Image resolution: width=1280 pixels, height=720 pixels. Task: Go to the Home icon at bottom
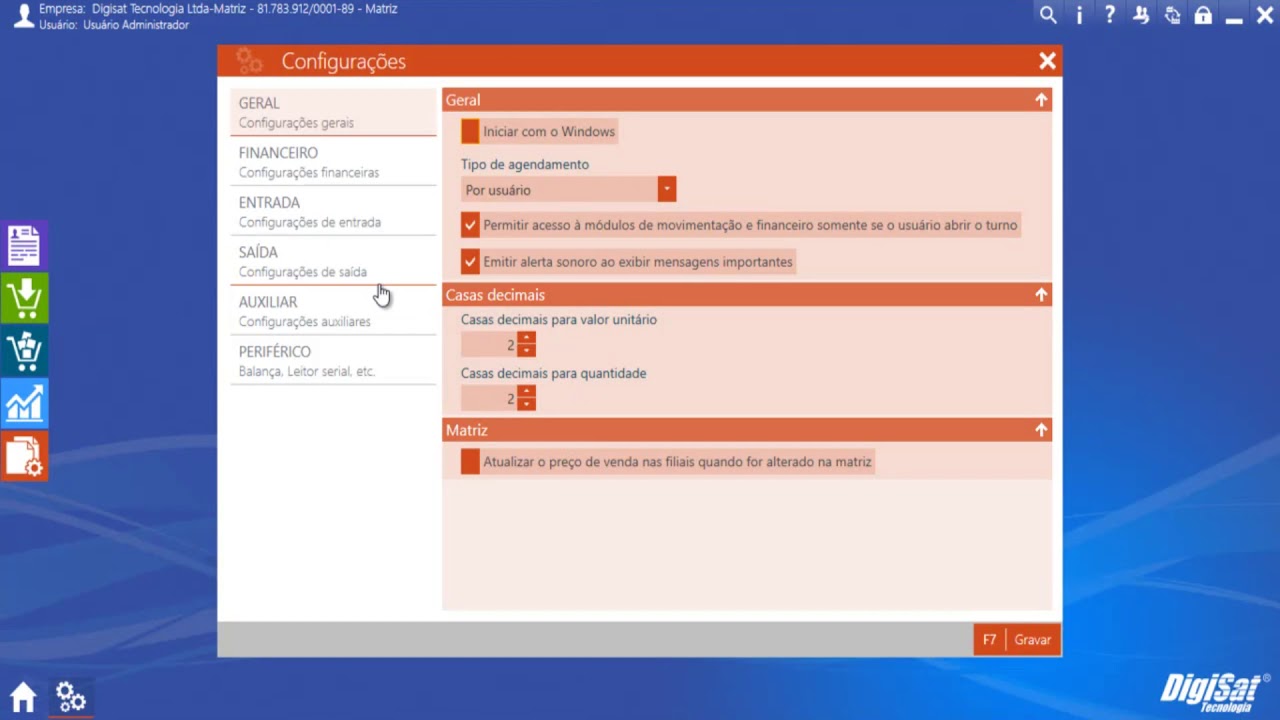(23, 696)
